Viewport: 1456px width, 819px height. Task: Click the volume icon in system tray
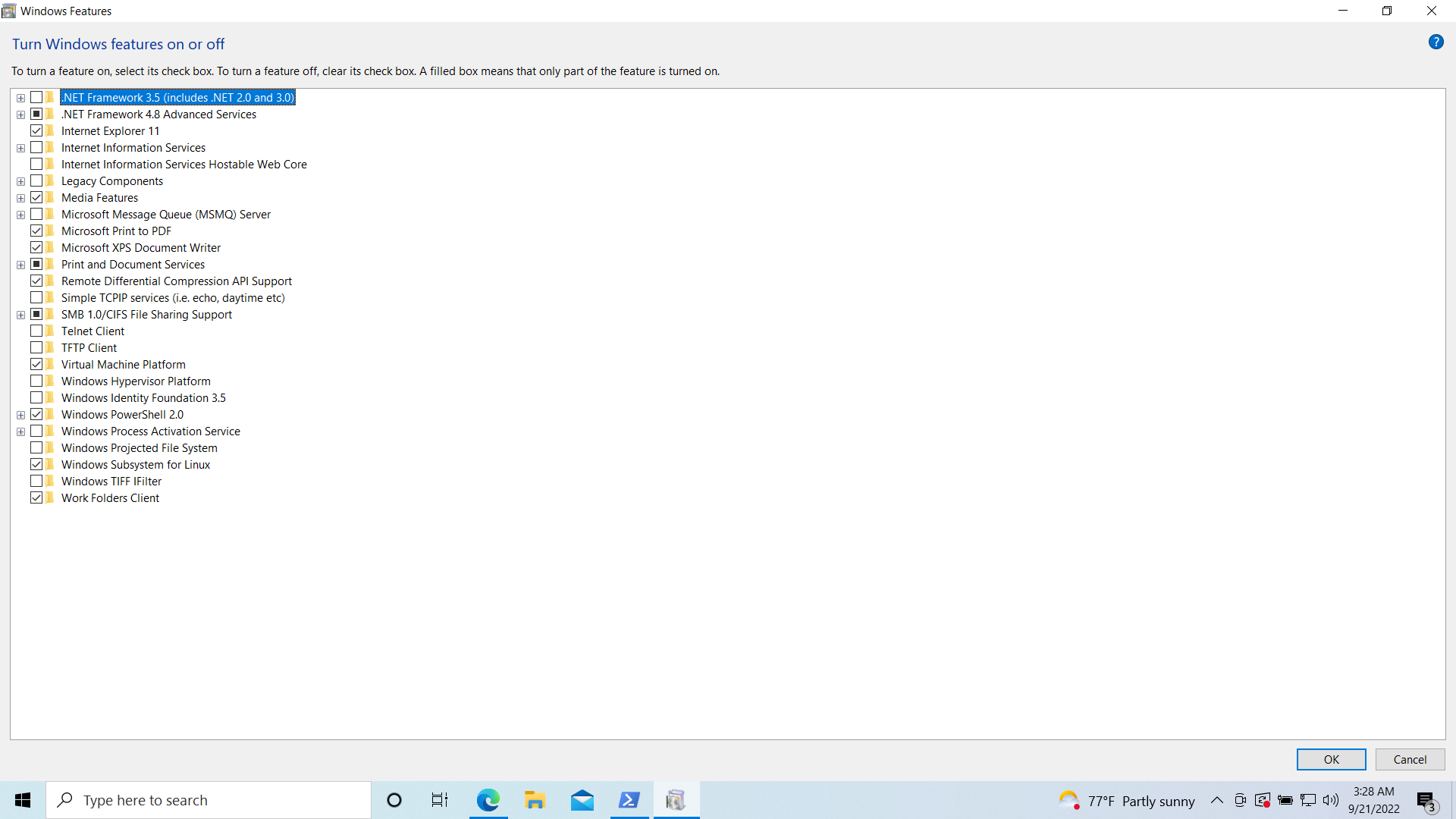[x=1332, y=800]
